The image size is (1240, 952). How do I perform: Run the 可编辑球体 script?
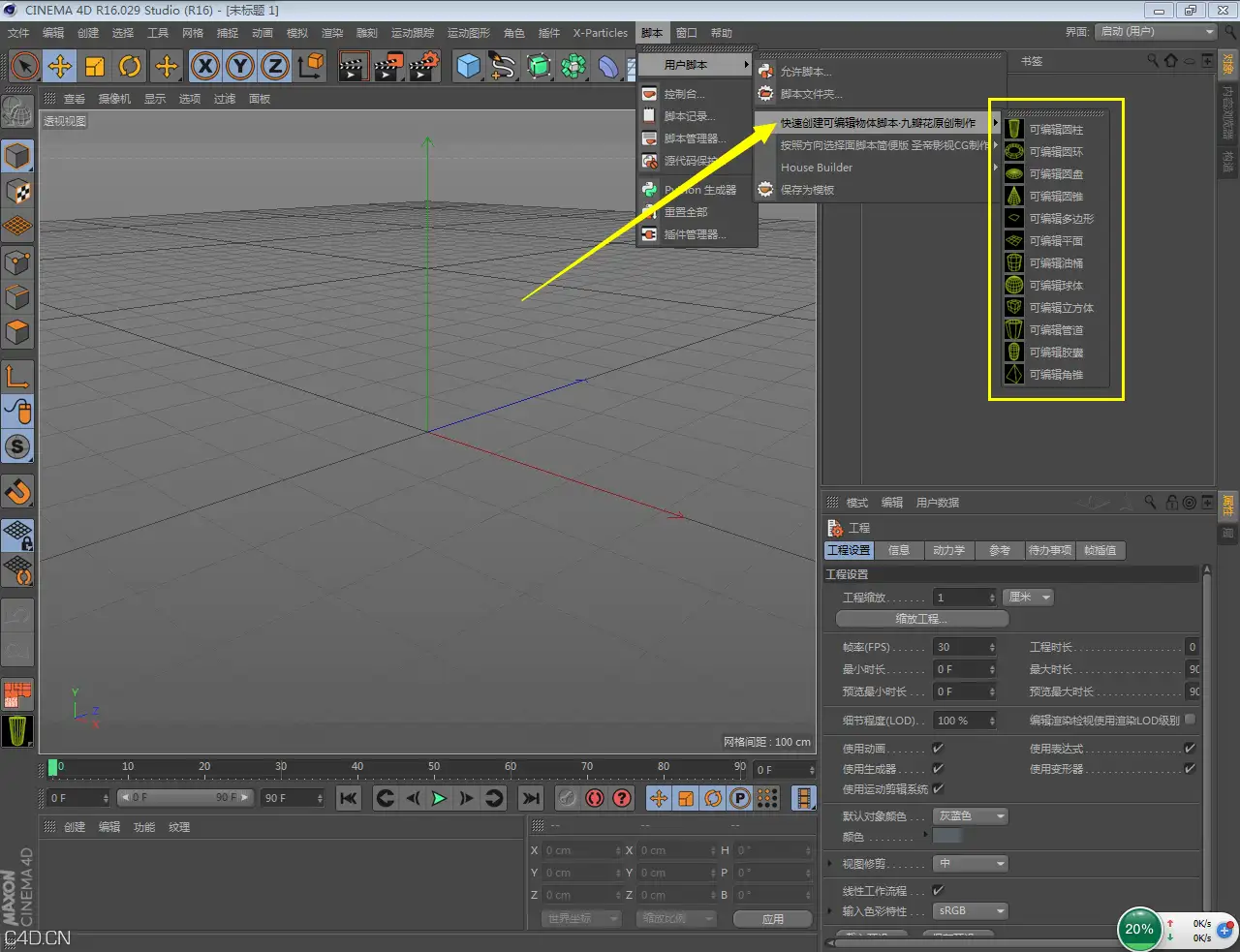pyautogui.click(x=1056, y=286)
